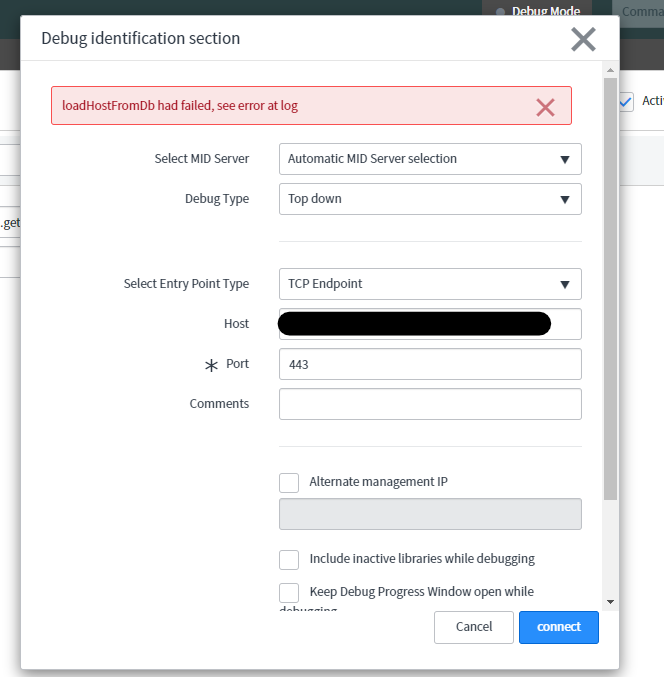Close the Debug identification section dialog
Viewport: 664px width, 677px height.
tap(583, 39)
